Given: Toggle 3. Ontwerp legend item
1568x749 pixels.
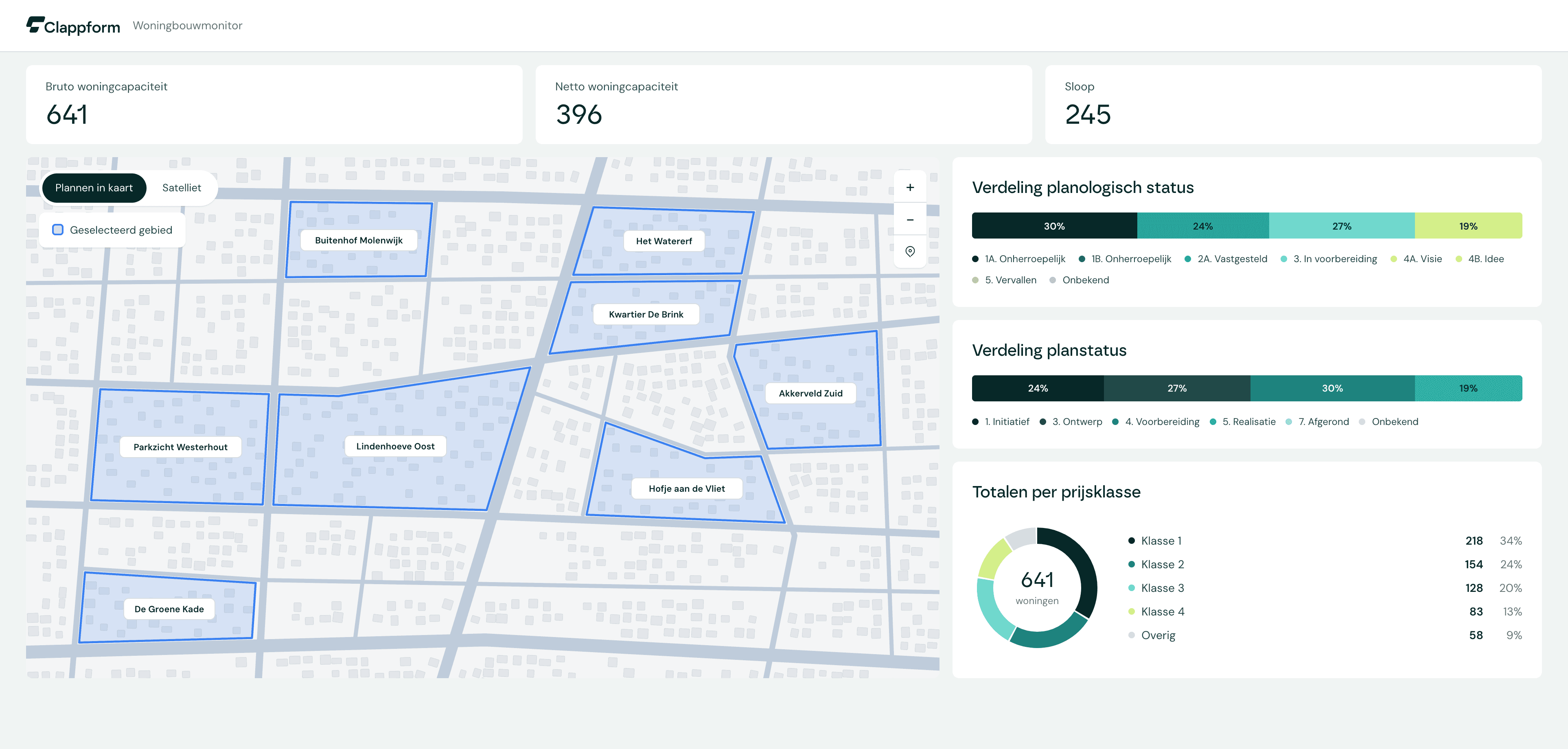Looking at the screenshot, I should 1071,421.
